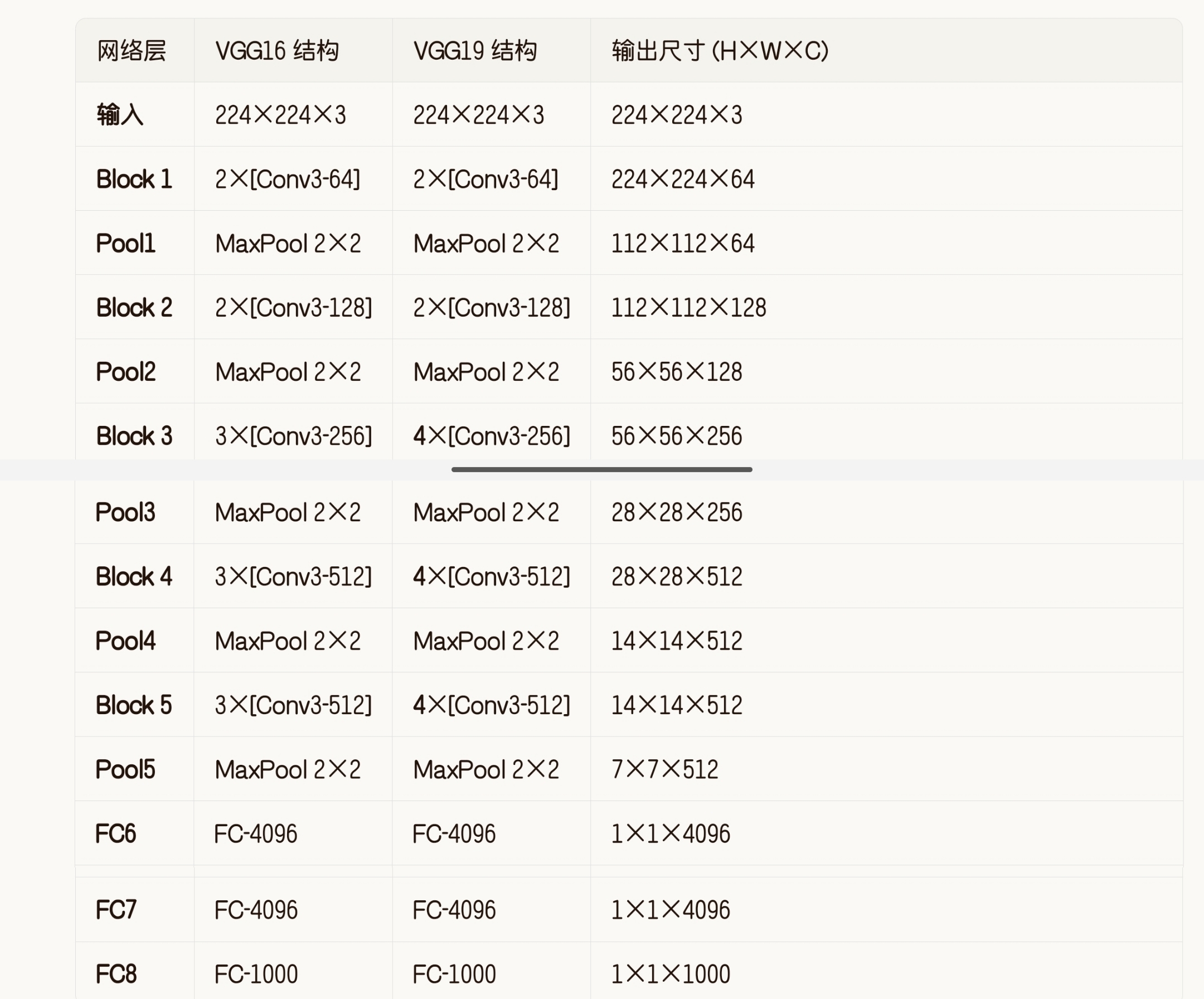
Task: Select VGG19's 4×[Conv3-256] cell
Action: click(491, 436)
